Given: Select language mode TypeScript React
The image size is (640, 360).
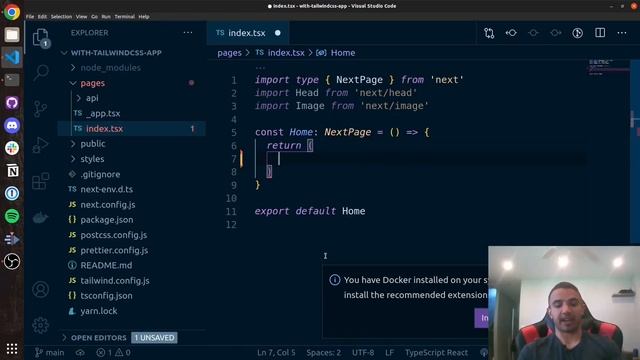Looking at the screenshot, I should pyautogui.click(x=436, y=352).
